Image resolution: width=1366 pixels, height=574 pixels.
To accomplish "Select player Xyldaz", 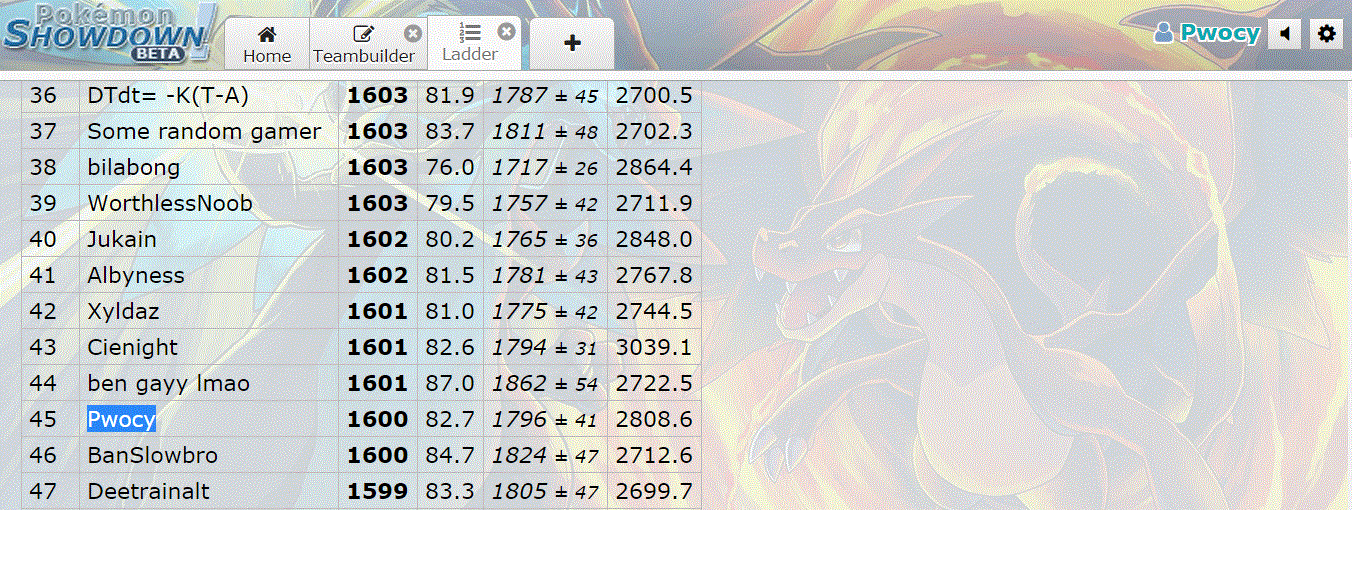I will coord(123,312).
